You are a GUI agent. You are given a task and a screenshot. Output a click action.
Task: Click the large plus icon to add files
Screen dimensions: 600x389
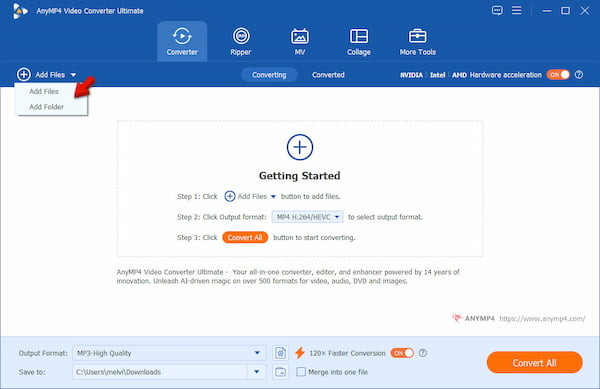(300, 147)
